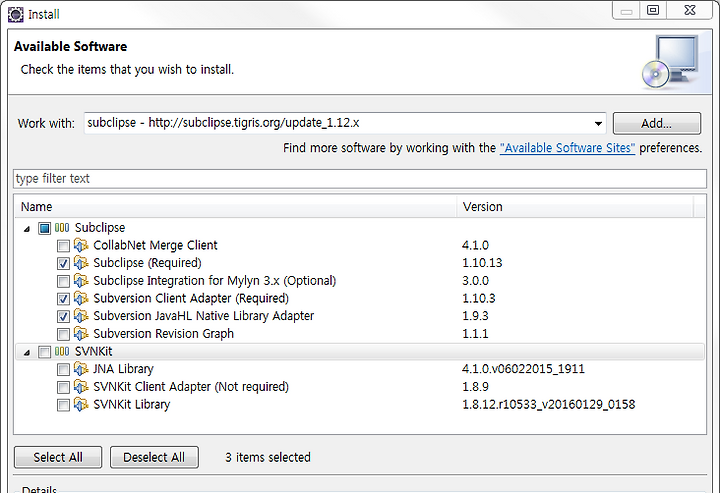Sort by the Name column header
The width and height of the screenshot is (720, 493).
pos(236,207)
